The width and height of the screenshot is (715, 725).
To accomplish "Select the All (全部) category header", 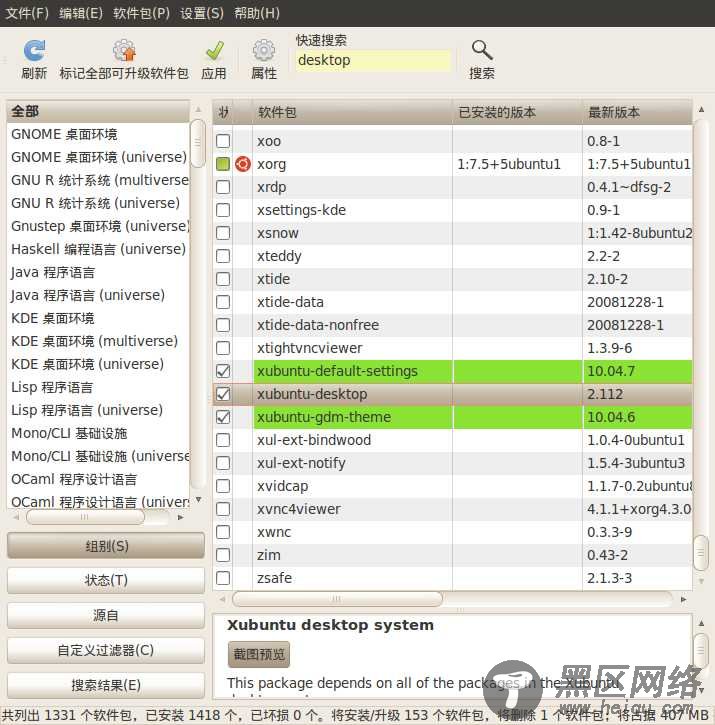I will [x=99, y=111].
